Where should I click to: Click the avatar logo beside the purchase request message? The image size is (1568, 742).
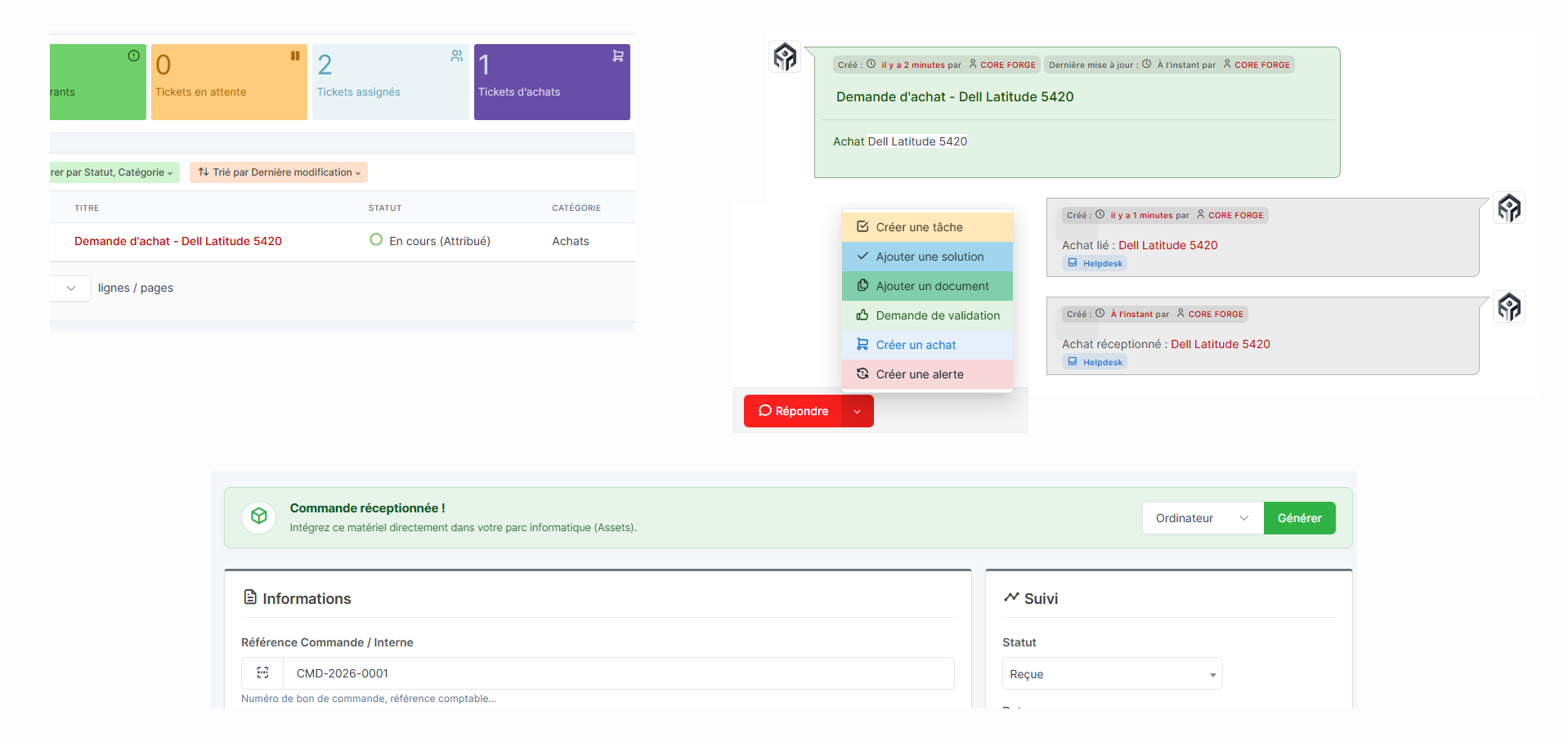[785, 57]
